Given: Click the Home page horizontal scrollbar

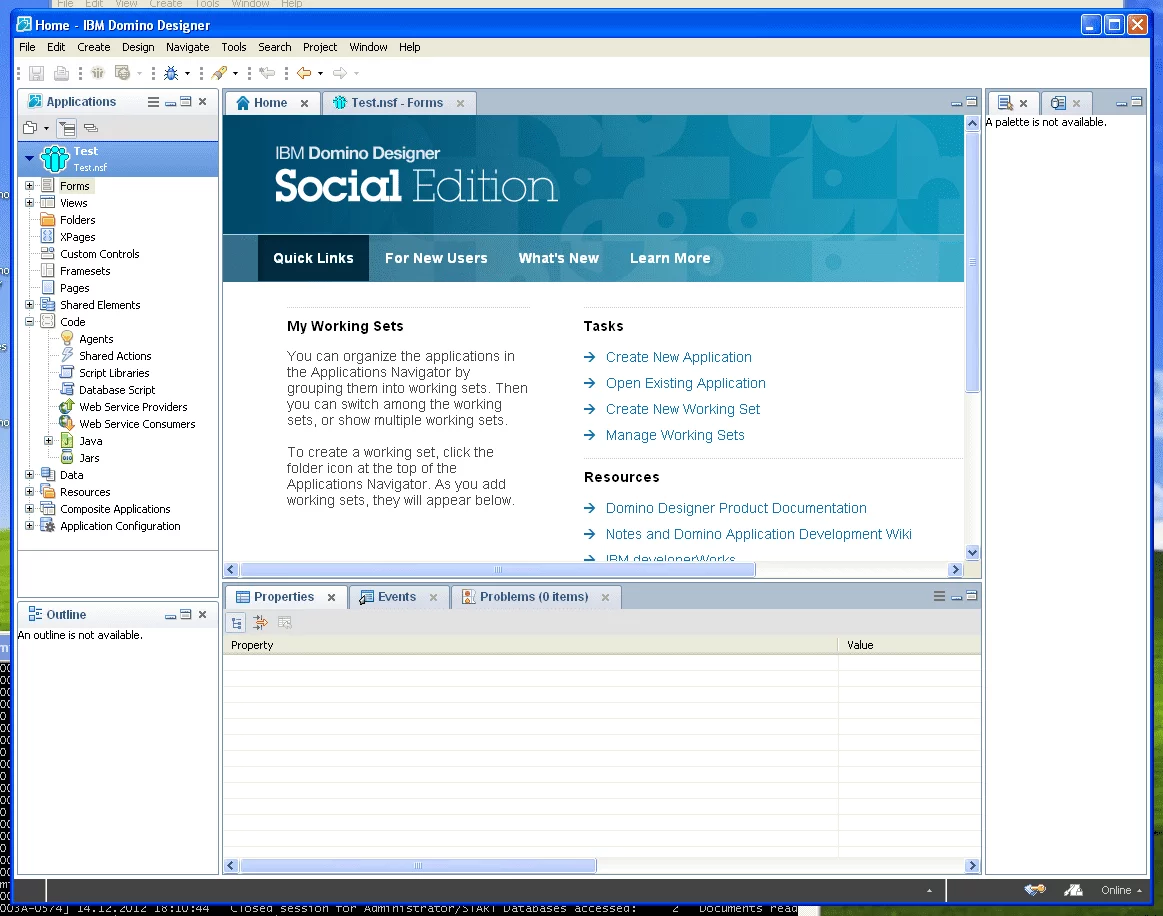Looking at the screenshot, I should [x=498, y=570].
